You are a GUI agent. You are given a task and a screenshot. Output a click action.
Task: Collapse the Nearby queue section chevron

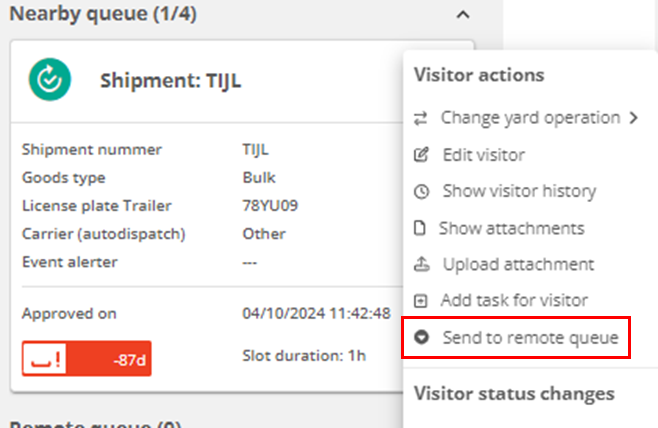click(463, 15)
